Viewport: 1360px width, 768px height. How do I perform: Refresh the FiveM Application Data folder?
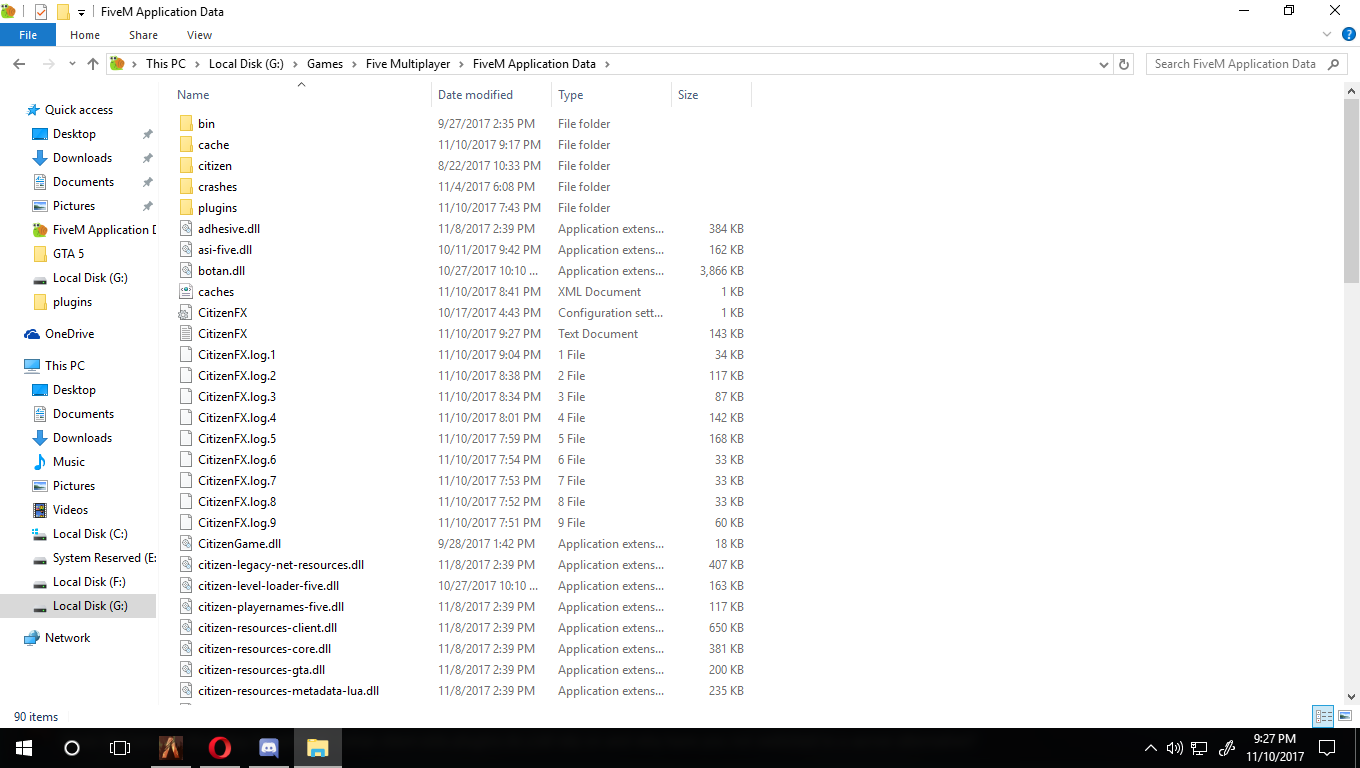[1124, 64]
